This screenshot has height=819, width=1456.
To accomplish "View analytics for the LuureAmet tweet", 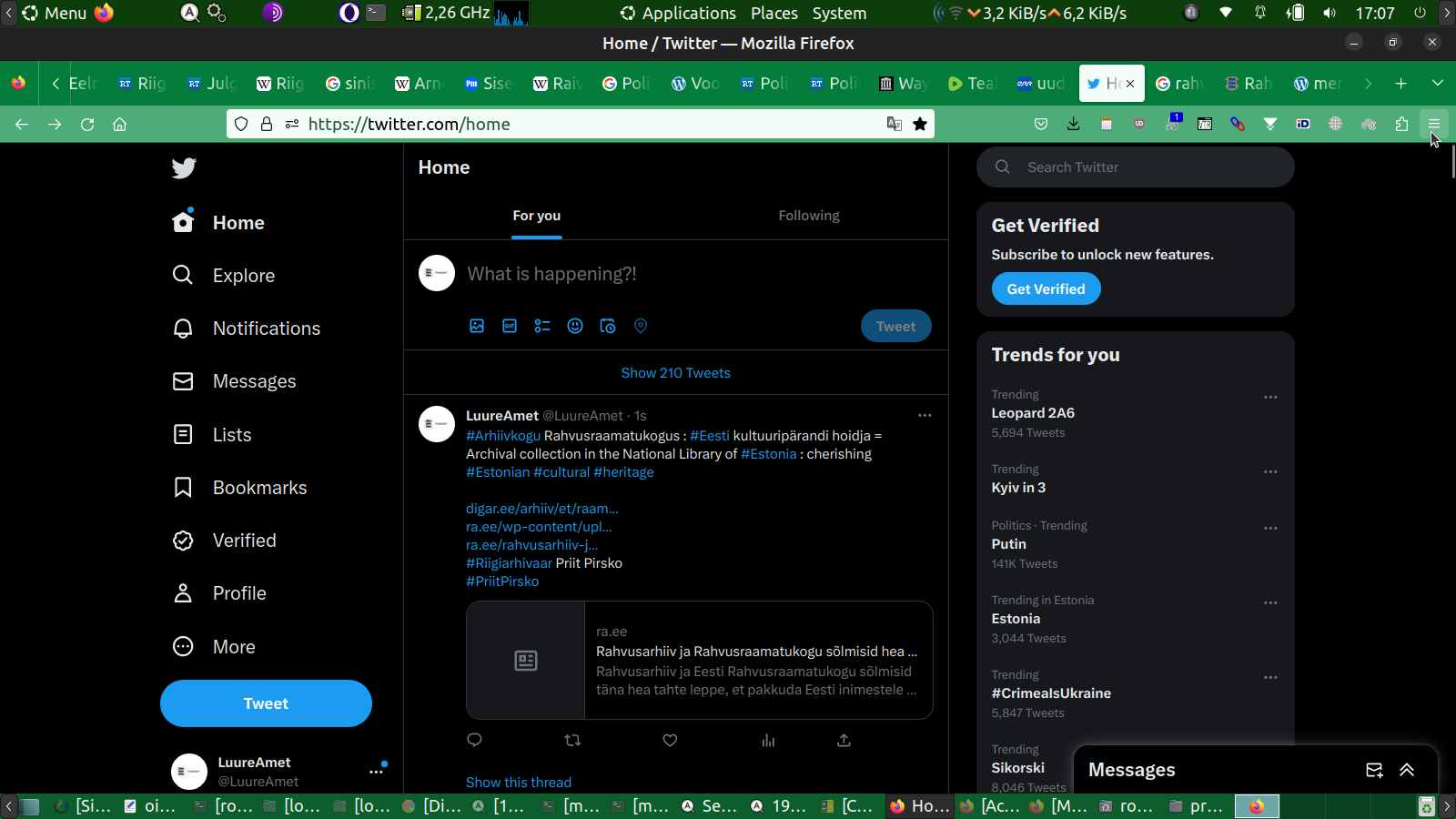I will (x=768, y=740).
